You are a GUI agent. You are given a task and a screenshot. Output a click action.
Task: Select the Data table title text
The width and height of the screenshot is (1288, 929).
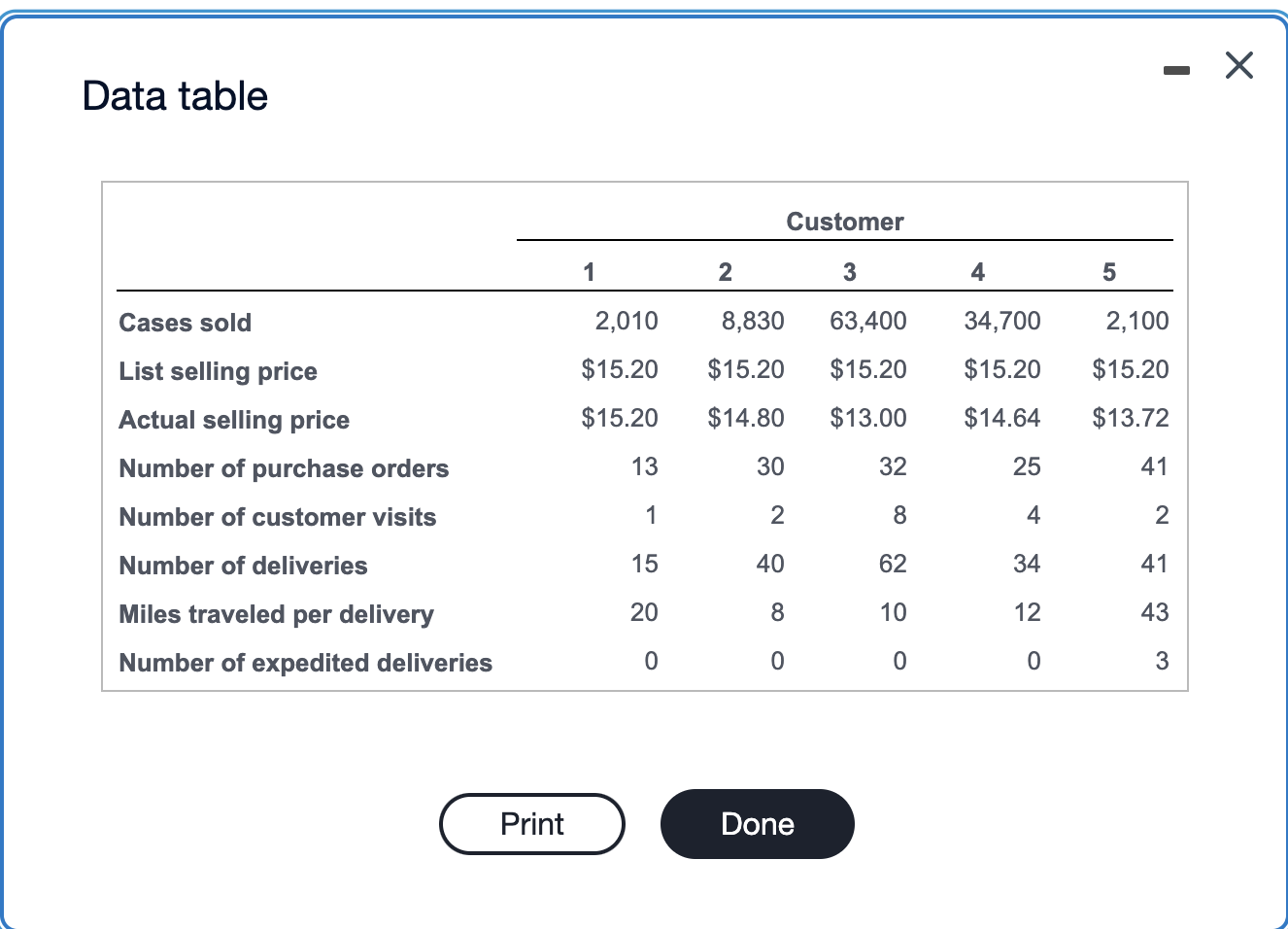[x=175, y=94]
